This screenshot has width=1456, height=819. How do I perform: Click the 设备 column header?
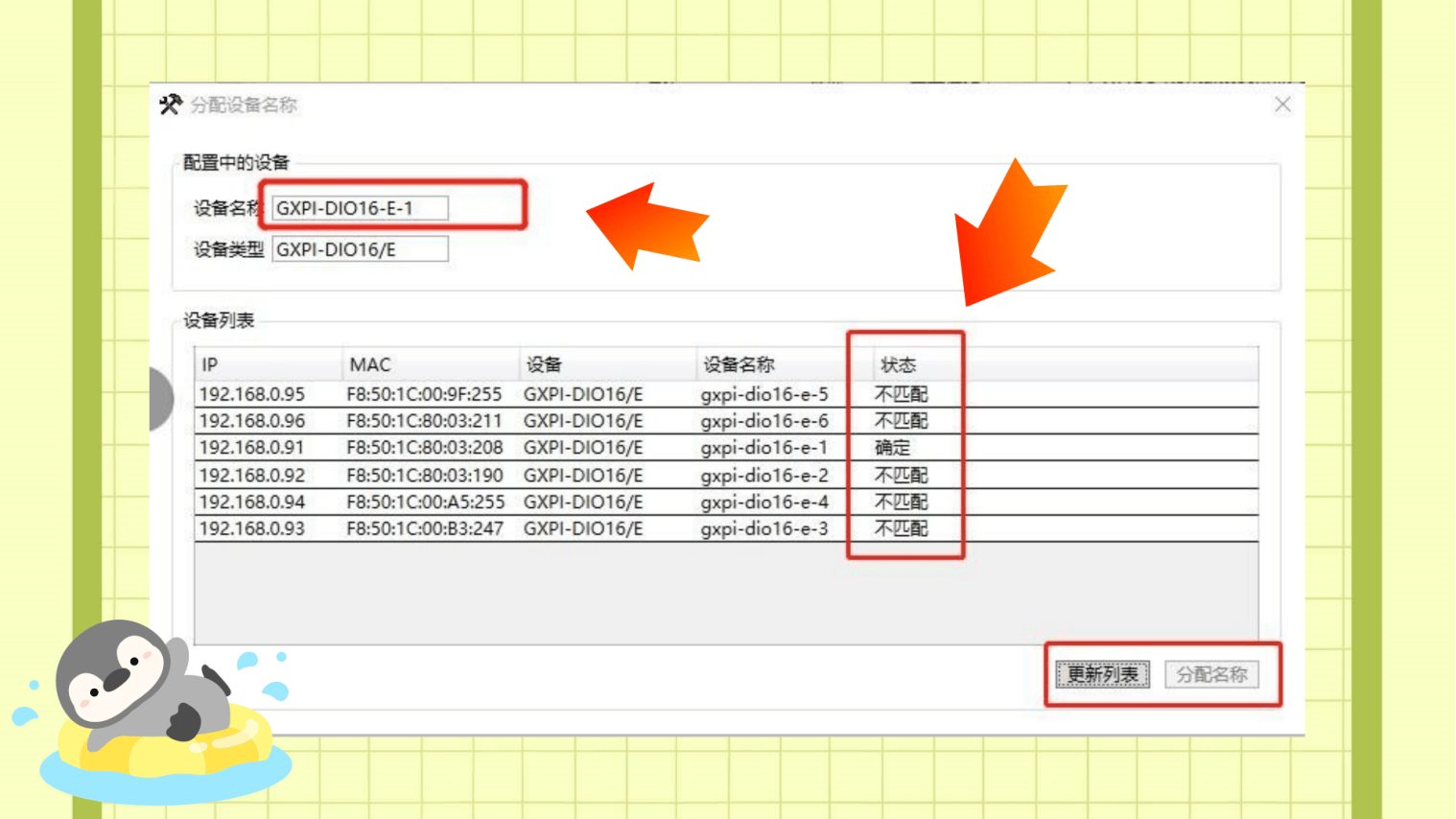(x=607, y=364)
